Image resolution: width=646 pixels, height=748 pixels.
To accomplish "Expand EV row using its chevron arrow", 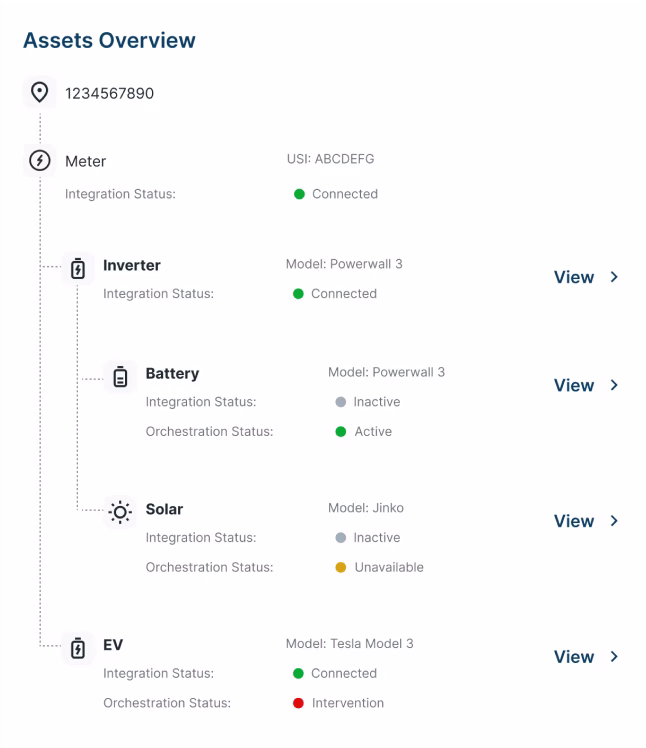I will [x=615, y=657].
